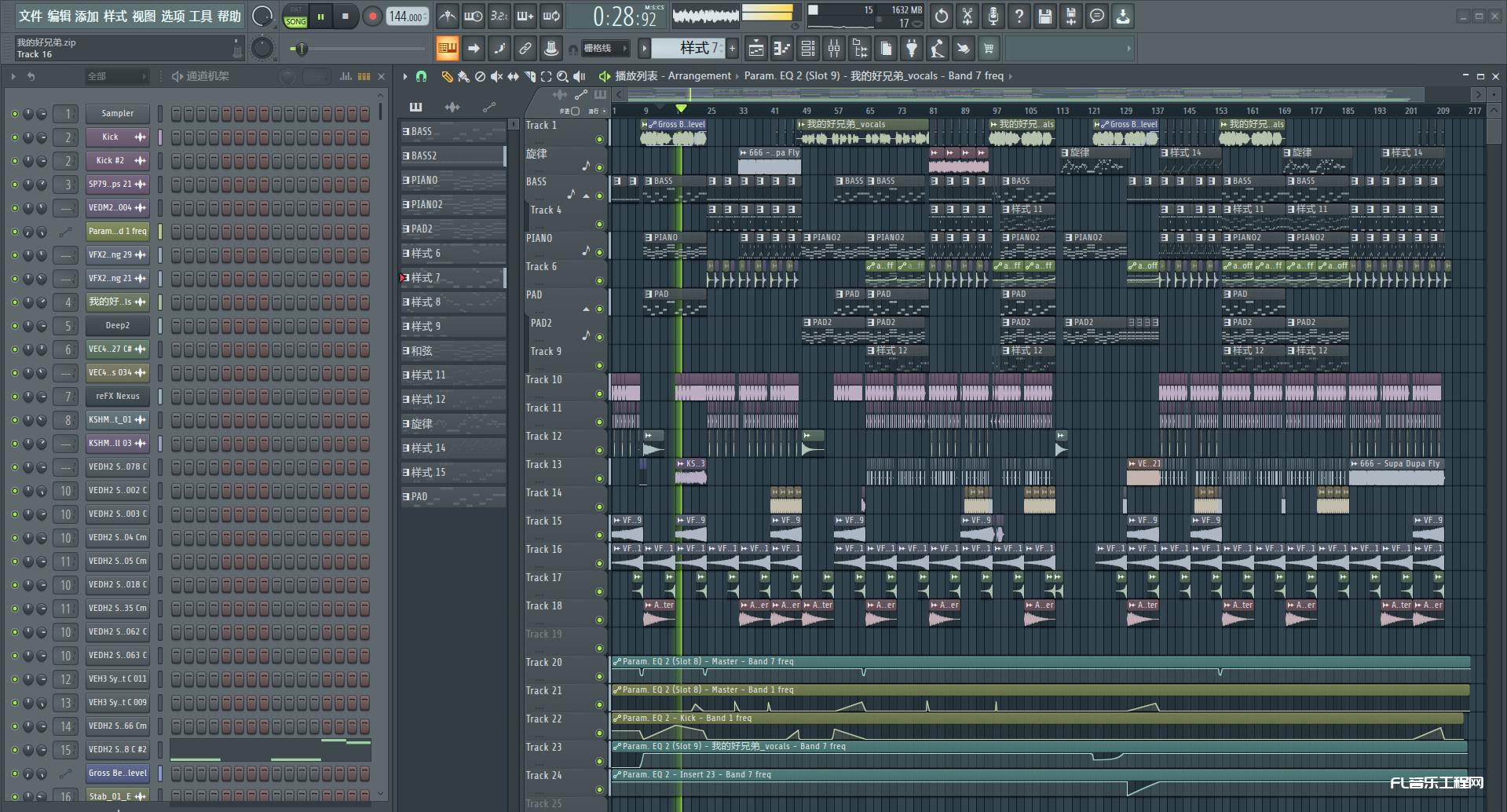1507x812 pixels.
Task: Mute the PIANO track green light
Action: 599,252
